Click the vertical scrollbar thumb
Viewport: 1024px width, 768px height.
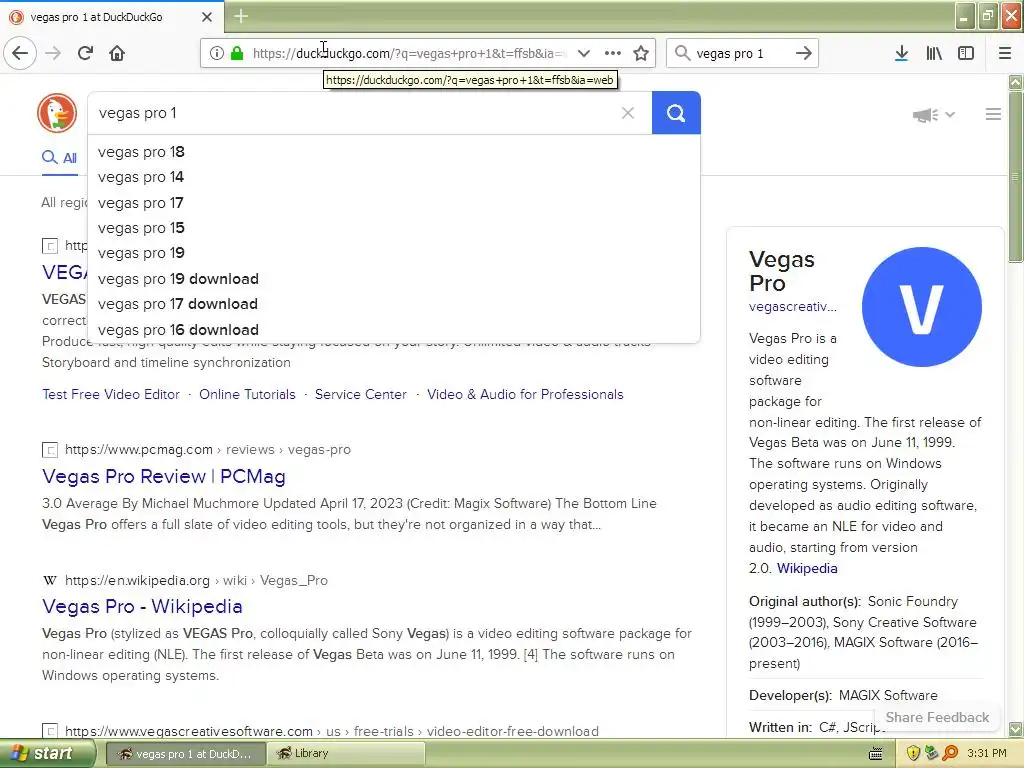click(x=1016, y=176)
